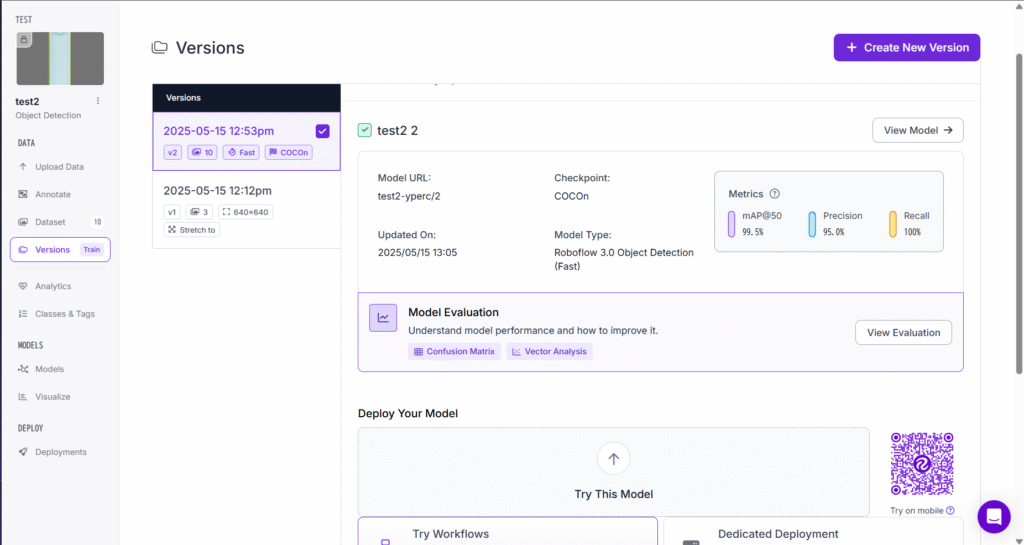Click the page vertical scrollbar
Viewport: 1024px width, 545px height.
coord(1019,212)
